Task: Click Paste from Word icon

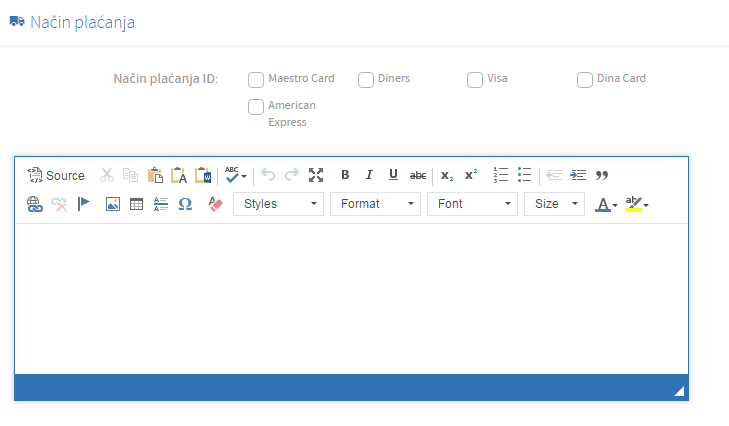Action: (203, 175)
